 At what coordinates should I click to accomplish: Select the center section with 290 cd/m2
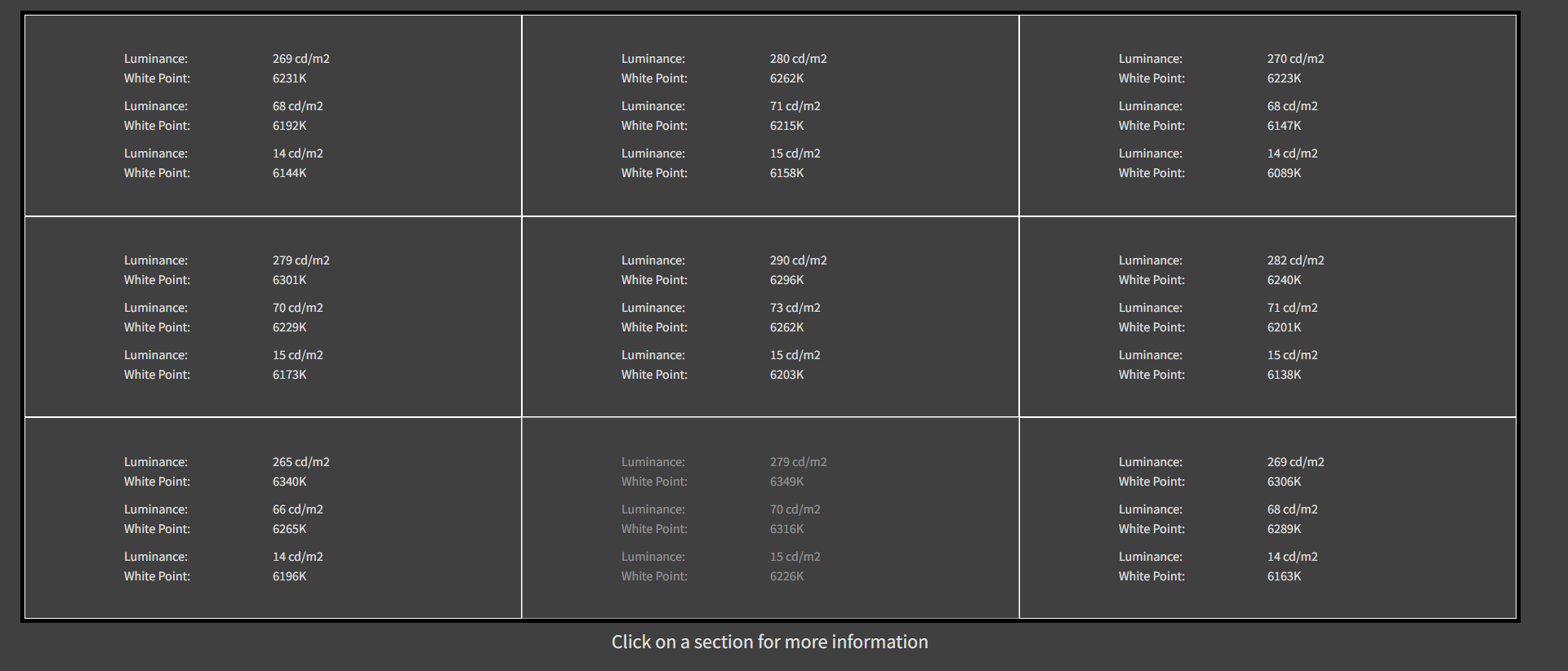770,317
